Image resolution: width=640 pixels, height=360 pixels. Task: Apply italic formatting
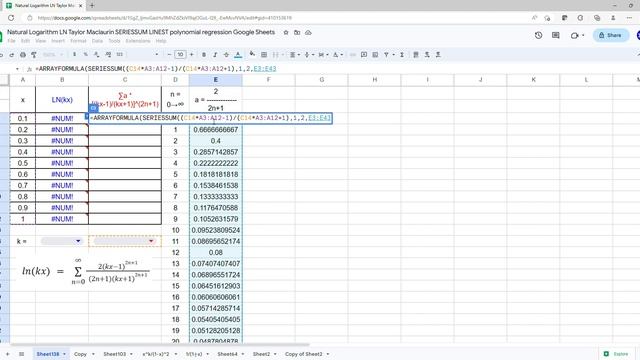215,55
